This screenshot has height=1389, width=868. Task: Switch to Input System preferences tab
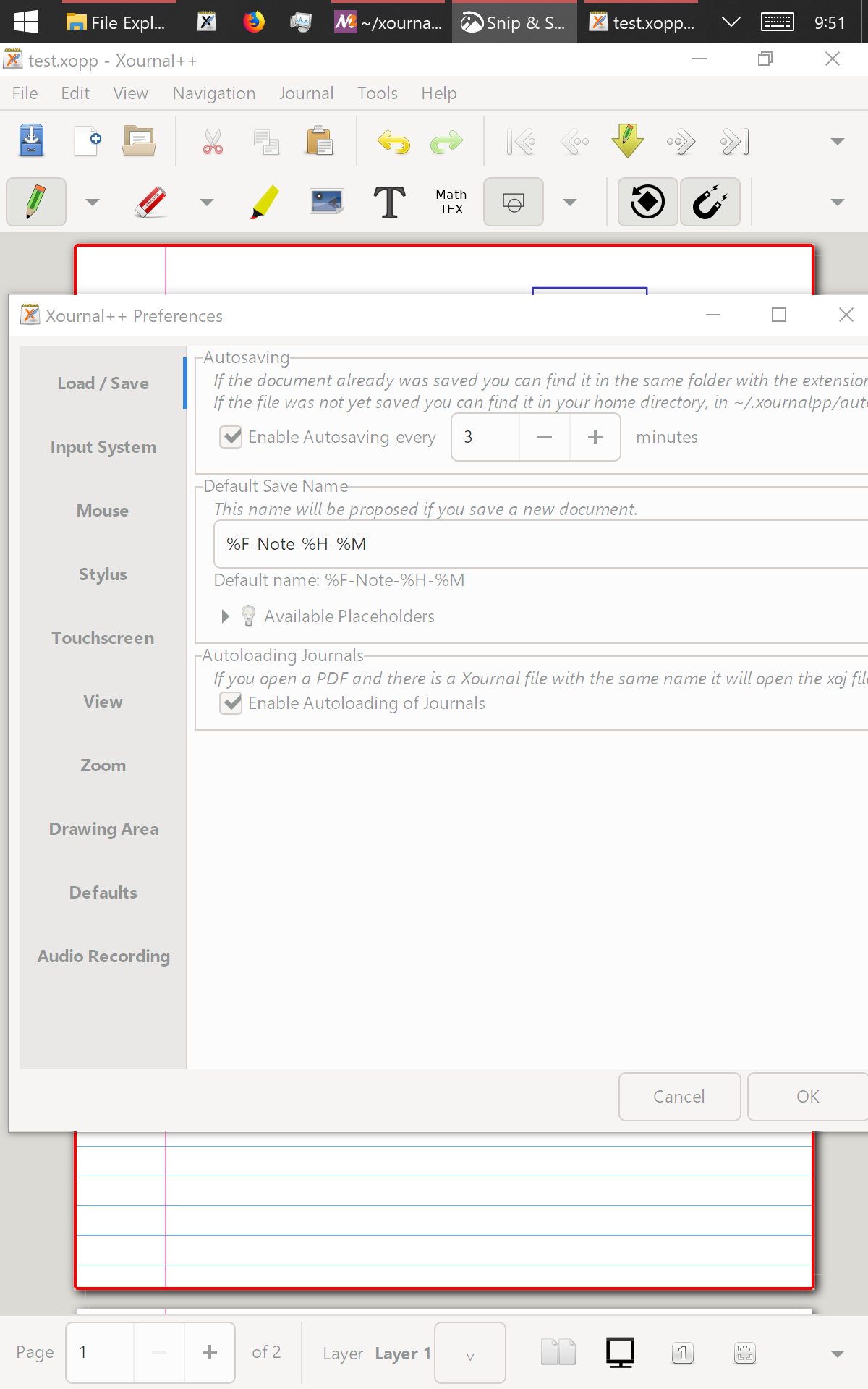pos(103,447)
